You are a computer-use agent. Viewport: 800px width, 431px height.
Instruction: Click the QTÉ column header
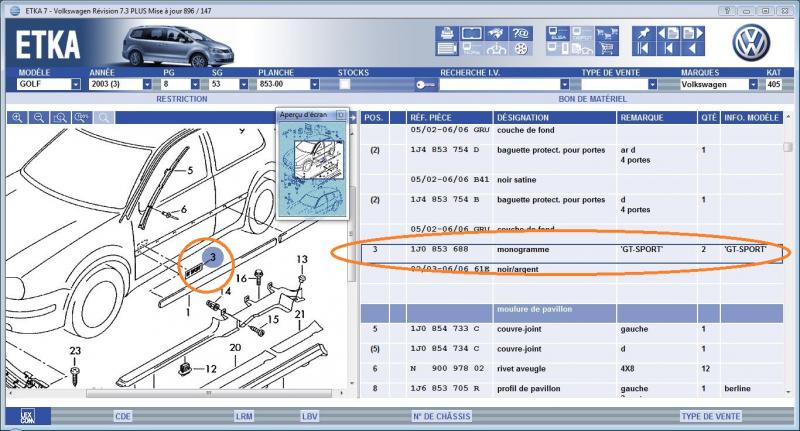pos(709,118)
